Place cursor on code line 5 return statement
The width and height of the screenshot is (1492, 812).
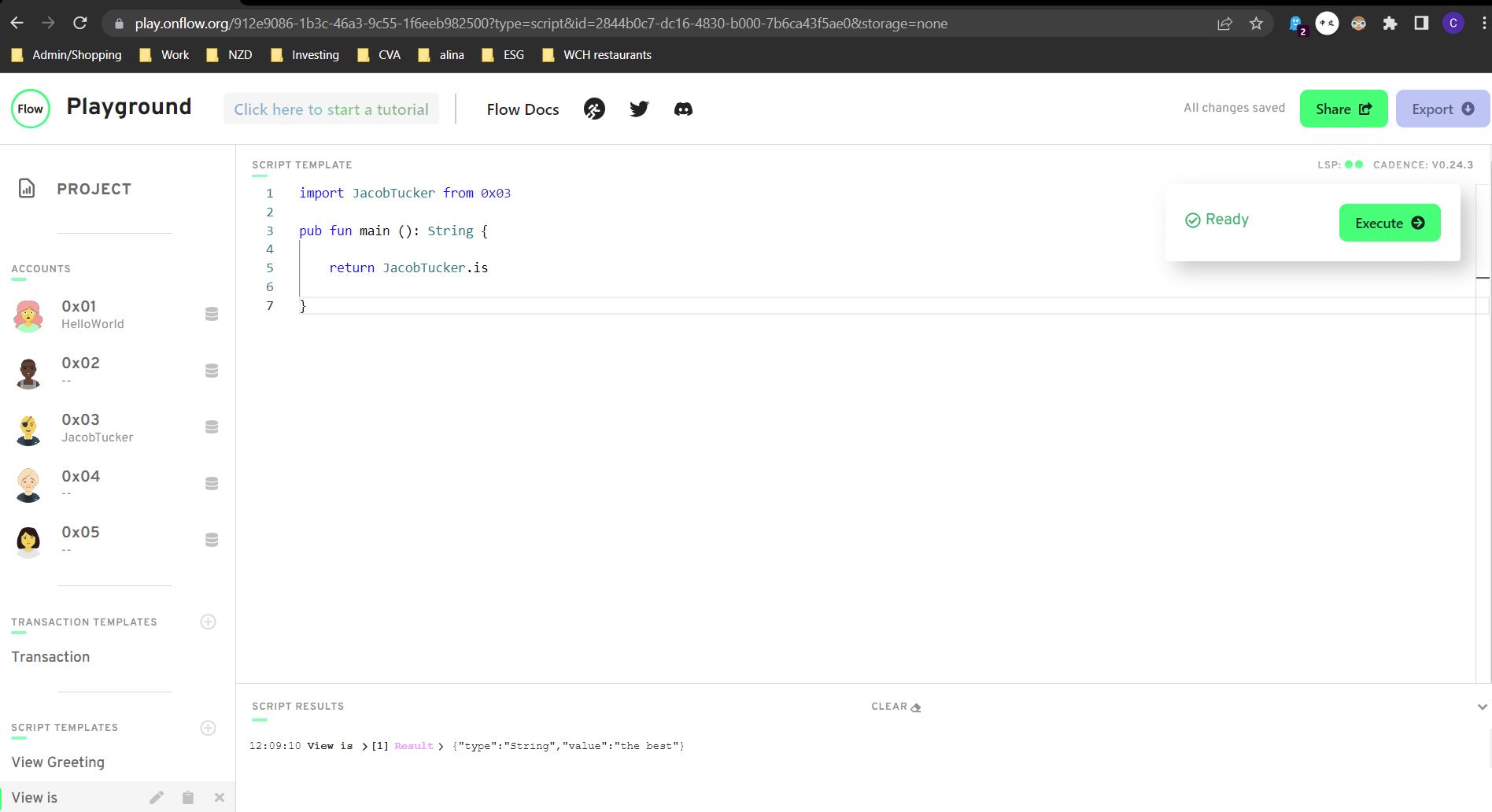point(408,268)
